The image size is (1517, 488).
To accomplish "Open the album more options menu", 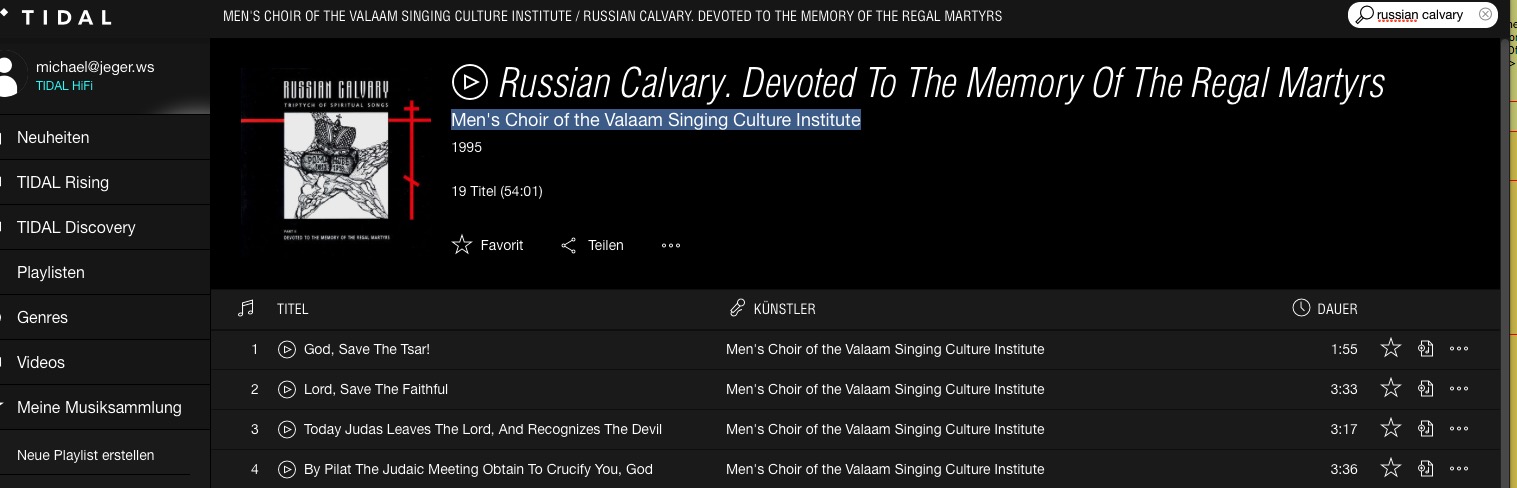I will tap(671, 245).
